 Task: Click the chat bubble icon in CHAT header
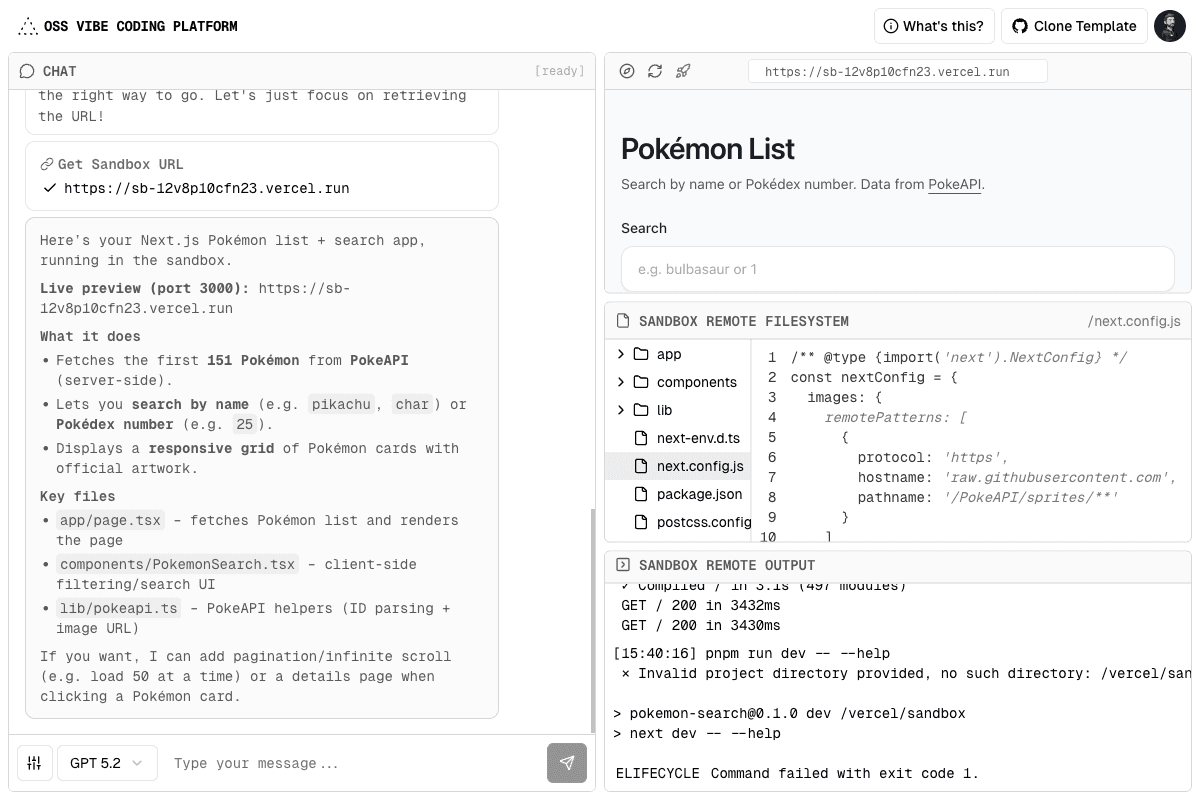pos(27,71)
